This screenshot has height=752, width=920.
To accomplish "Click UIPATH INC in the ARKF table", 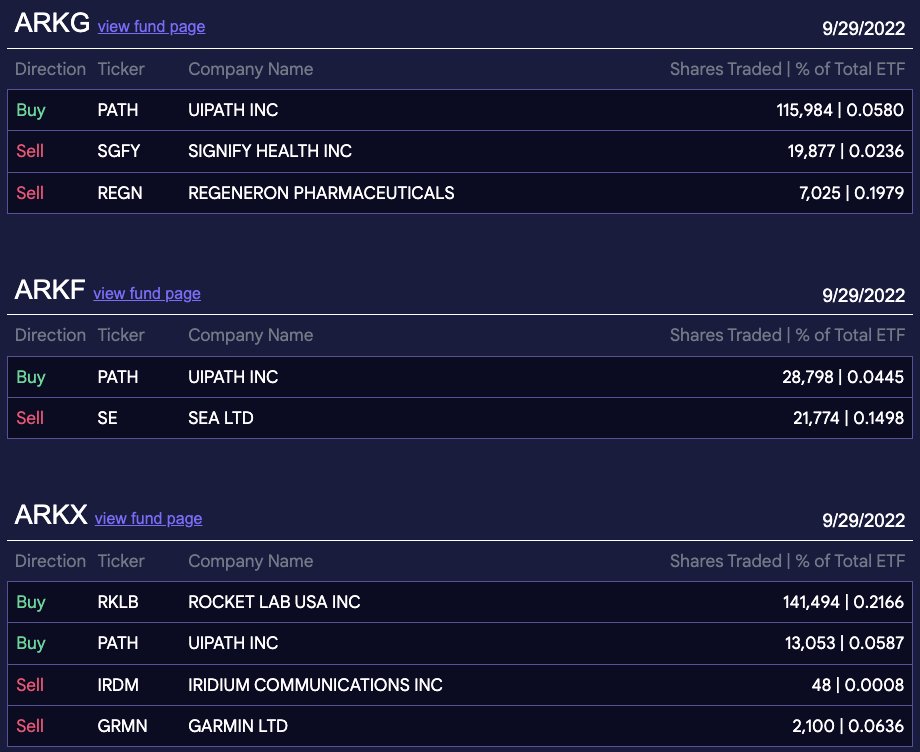I will click(233, 377).
